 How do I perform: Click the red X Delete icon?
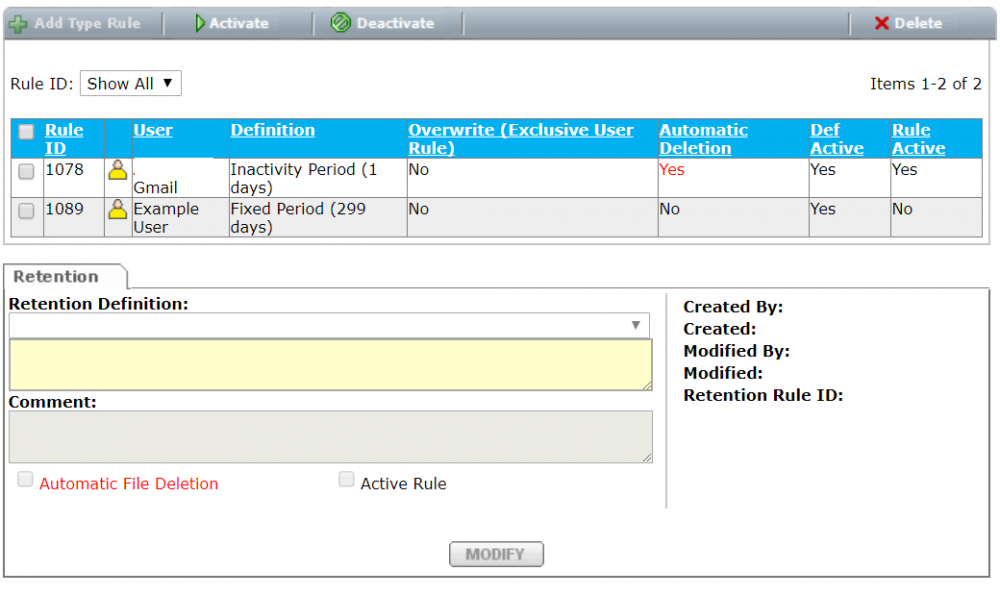click(881, 23)
